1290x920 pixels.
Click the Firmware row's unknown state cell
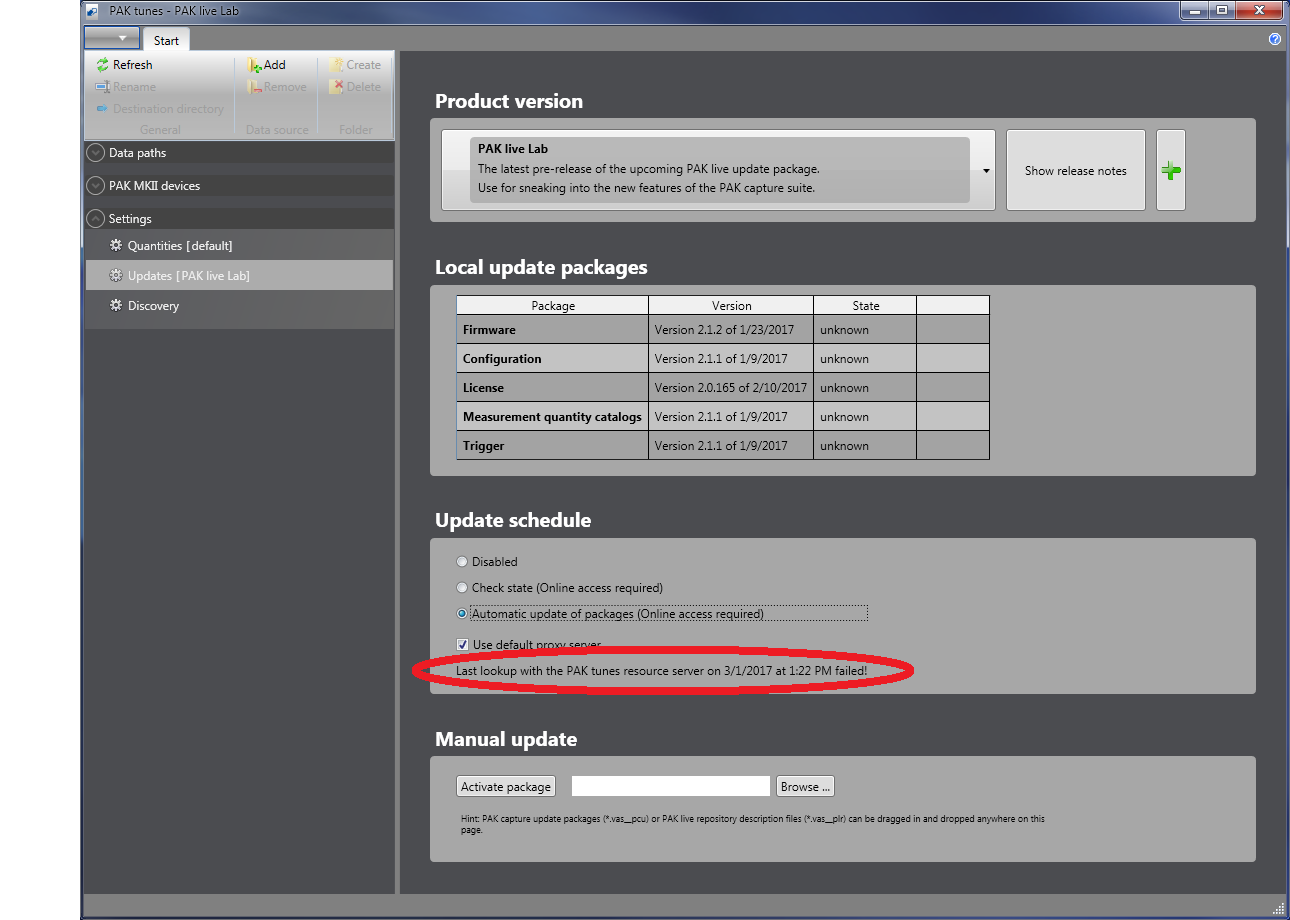pos(866,330)
